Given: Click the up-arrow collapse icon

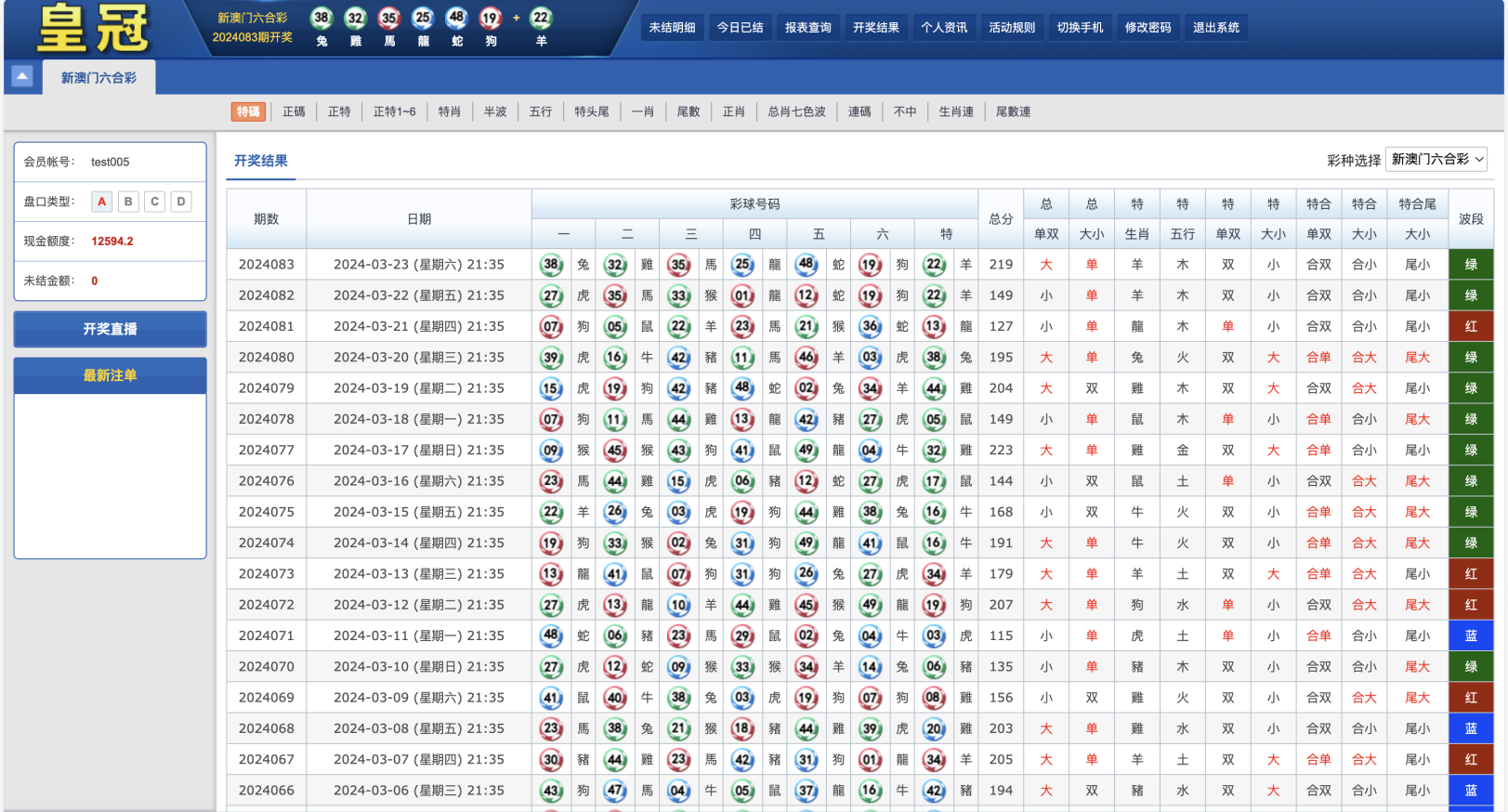Looking at the screenshot, I should [22, 76].
